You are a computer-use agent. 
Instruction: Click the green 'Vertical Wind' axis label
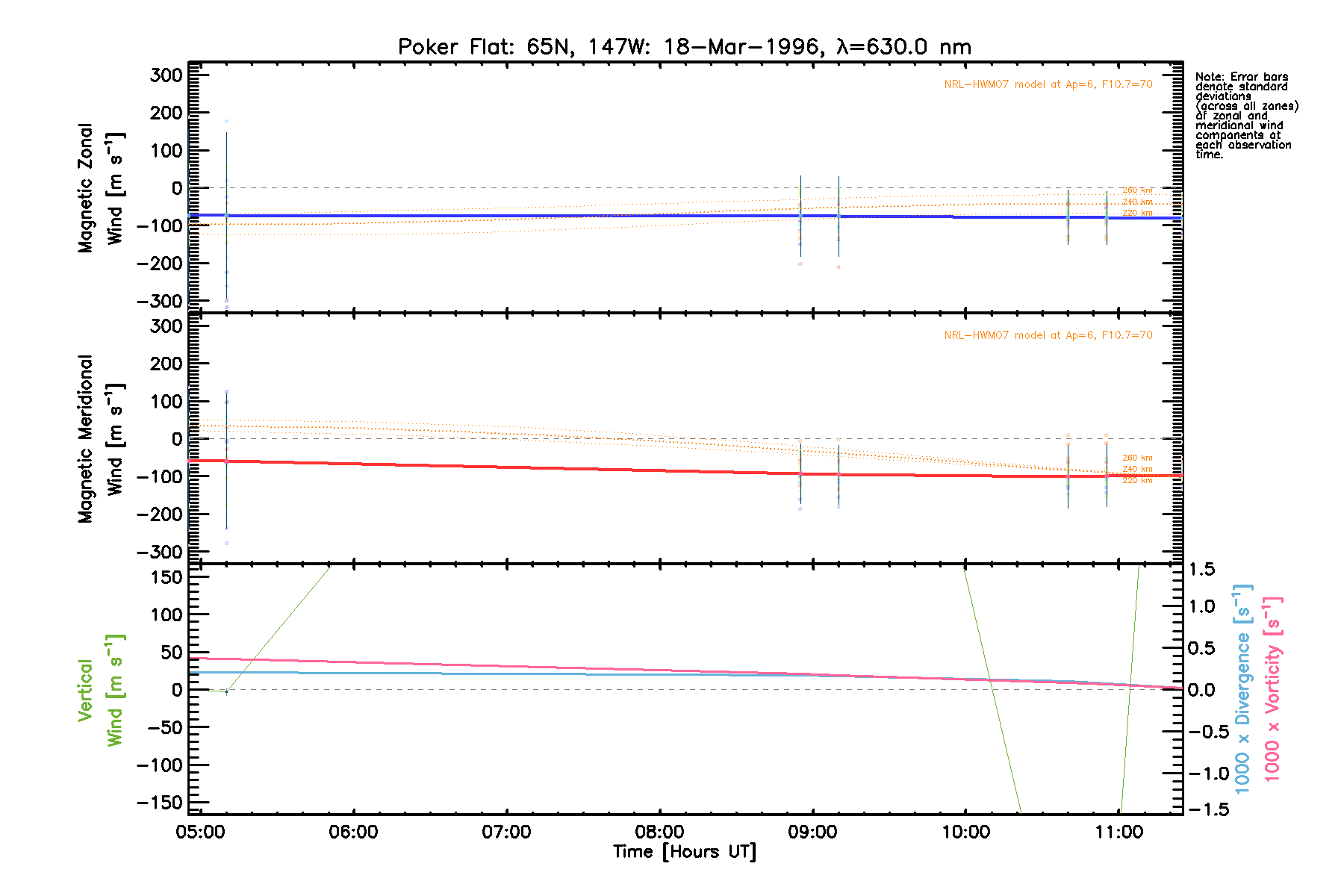[x=100, y=690]
